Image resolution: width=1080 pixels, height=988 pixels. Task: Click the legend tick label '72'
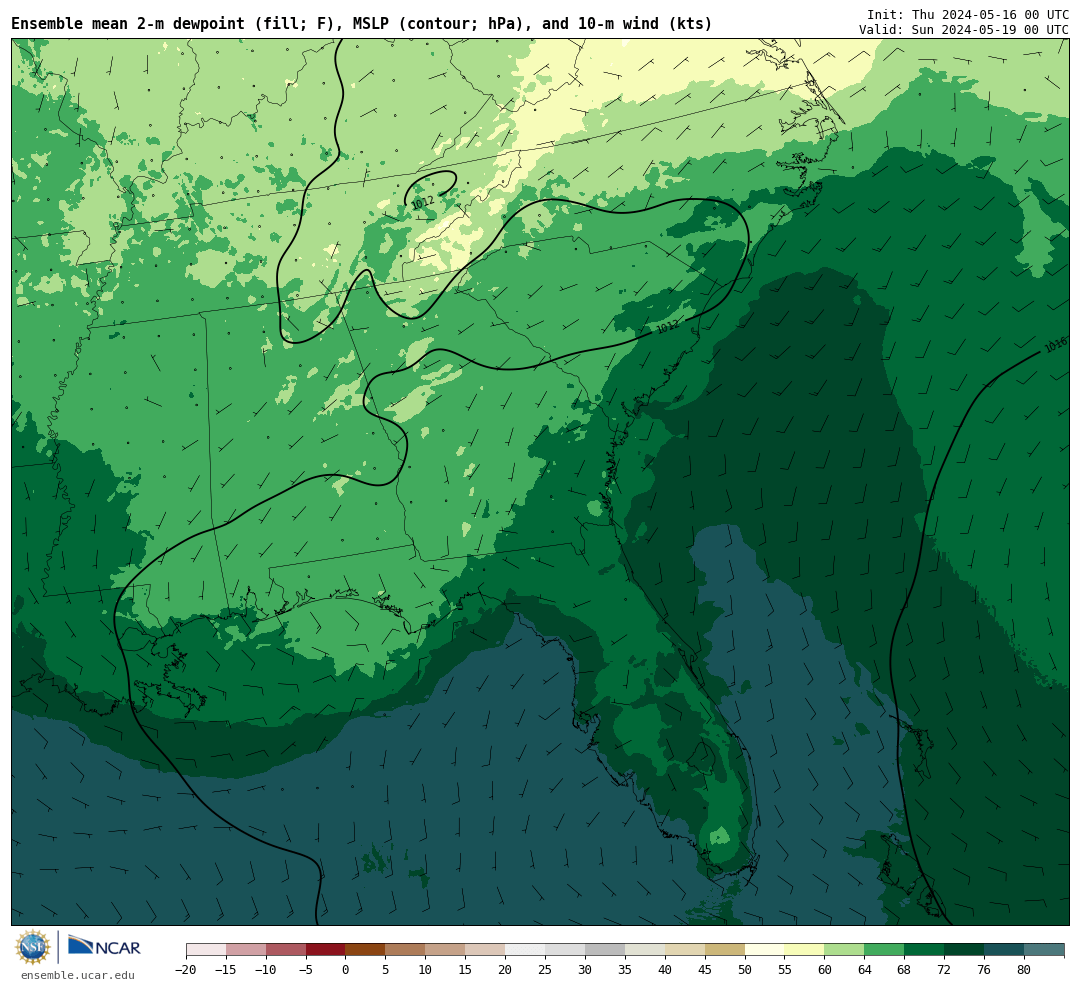(944, 970)
